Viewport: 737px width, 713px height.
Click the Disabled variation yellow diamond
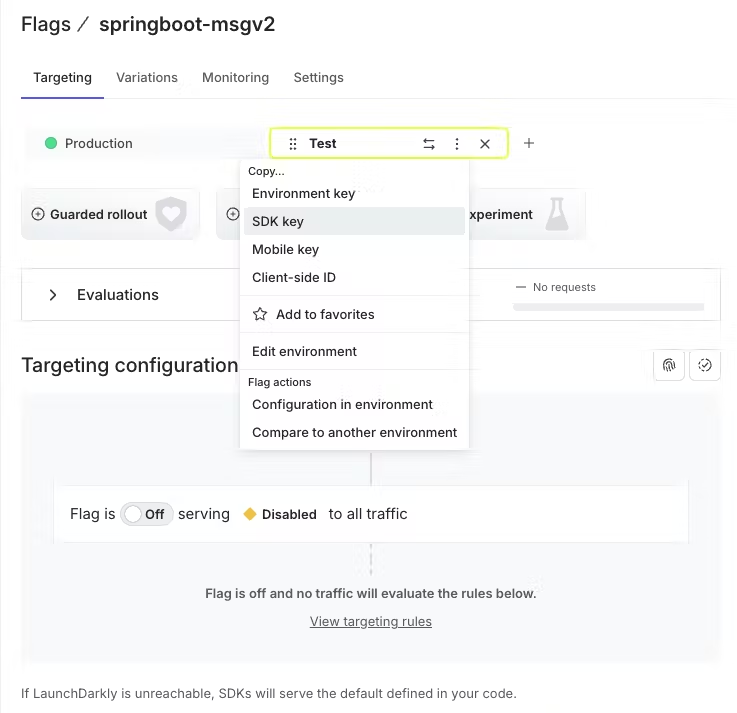pyautogui.click(x=250, y=514)
